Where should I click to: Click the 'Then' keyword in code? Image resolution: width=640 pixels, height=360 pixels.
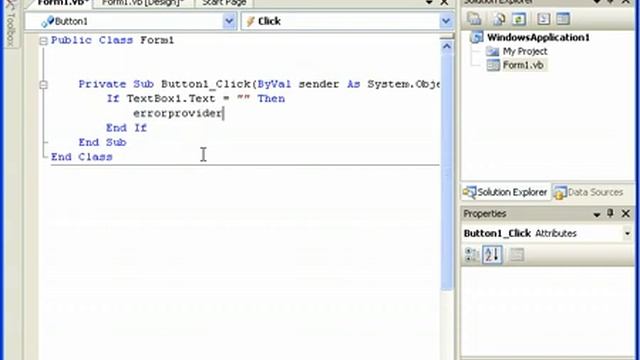[271, 98]
